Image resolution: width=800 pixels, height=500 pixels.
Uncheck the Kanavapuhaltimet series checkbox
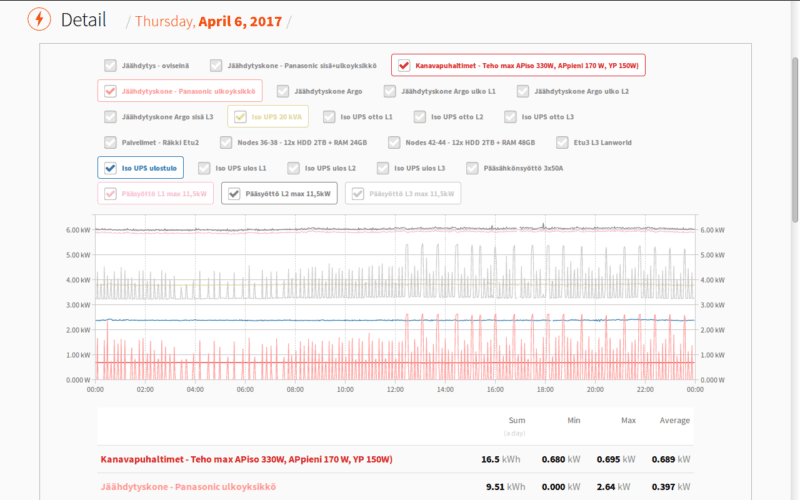404,66
